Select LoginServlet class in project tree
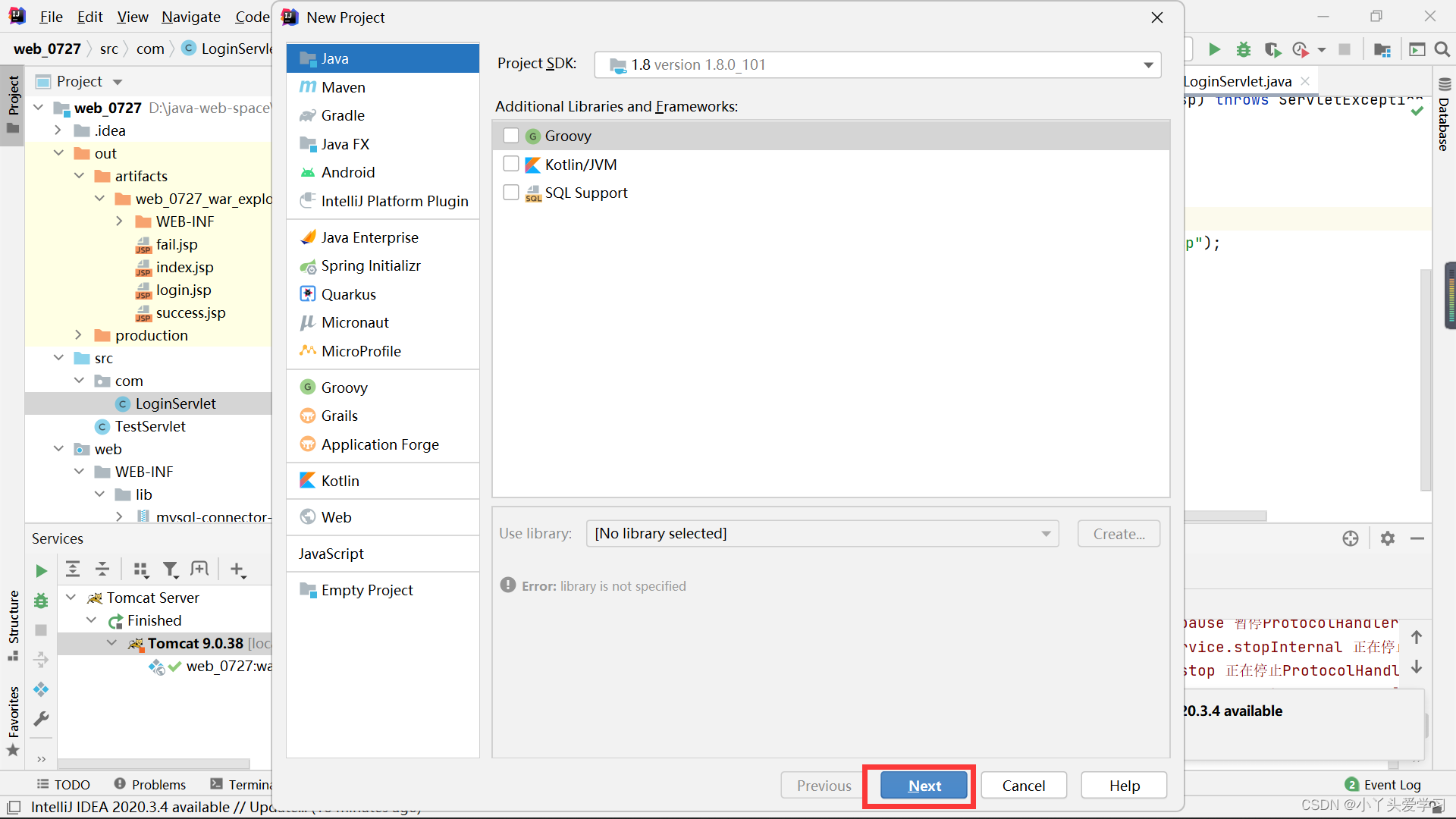The width and height of the screenshot is (1456, 819). [175, 403]
